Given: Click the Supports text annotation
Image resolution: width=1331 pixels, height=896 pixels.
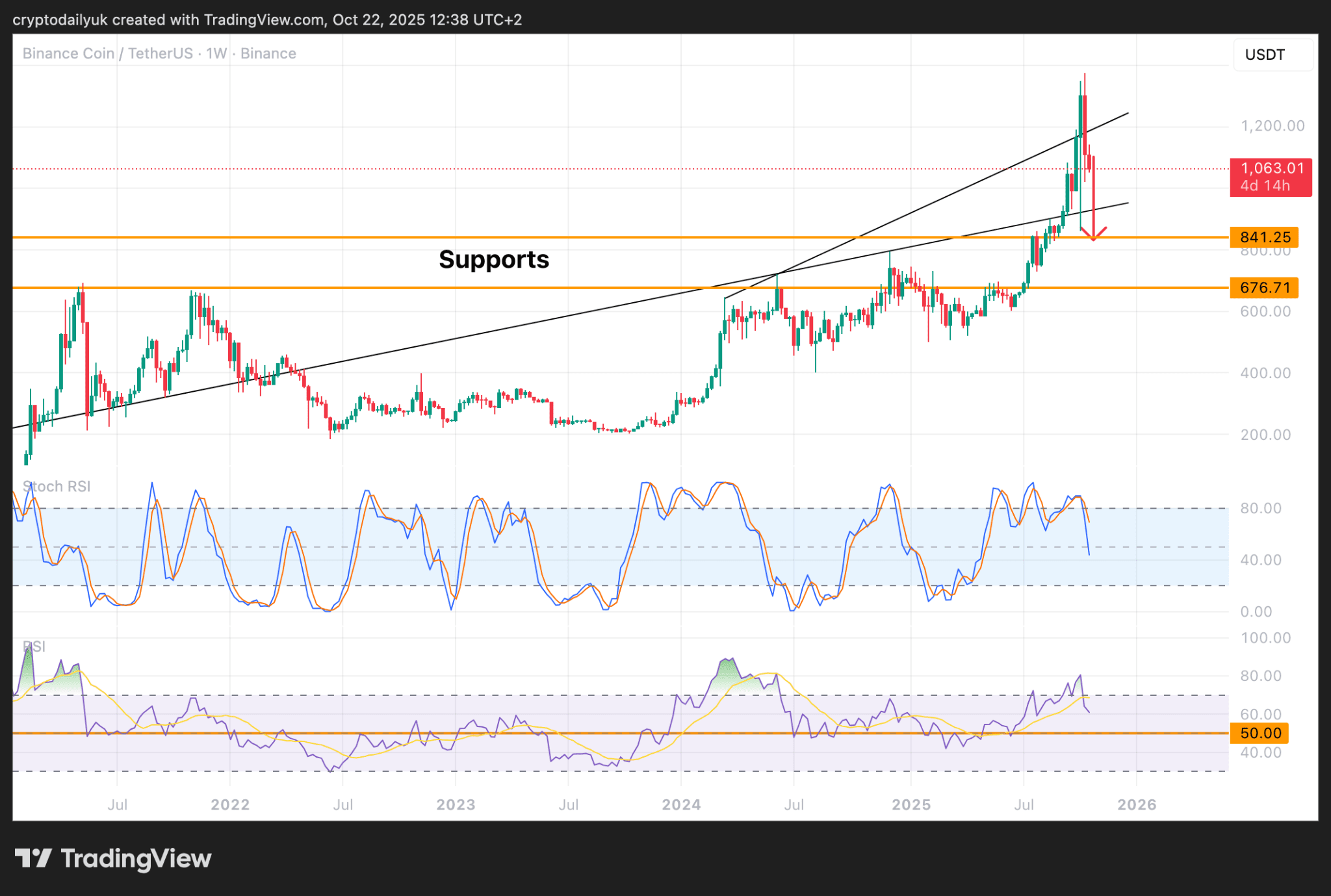Looking at the screenshot, I should point(494,259).
